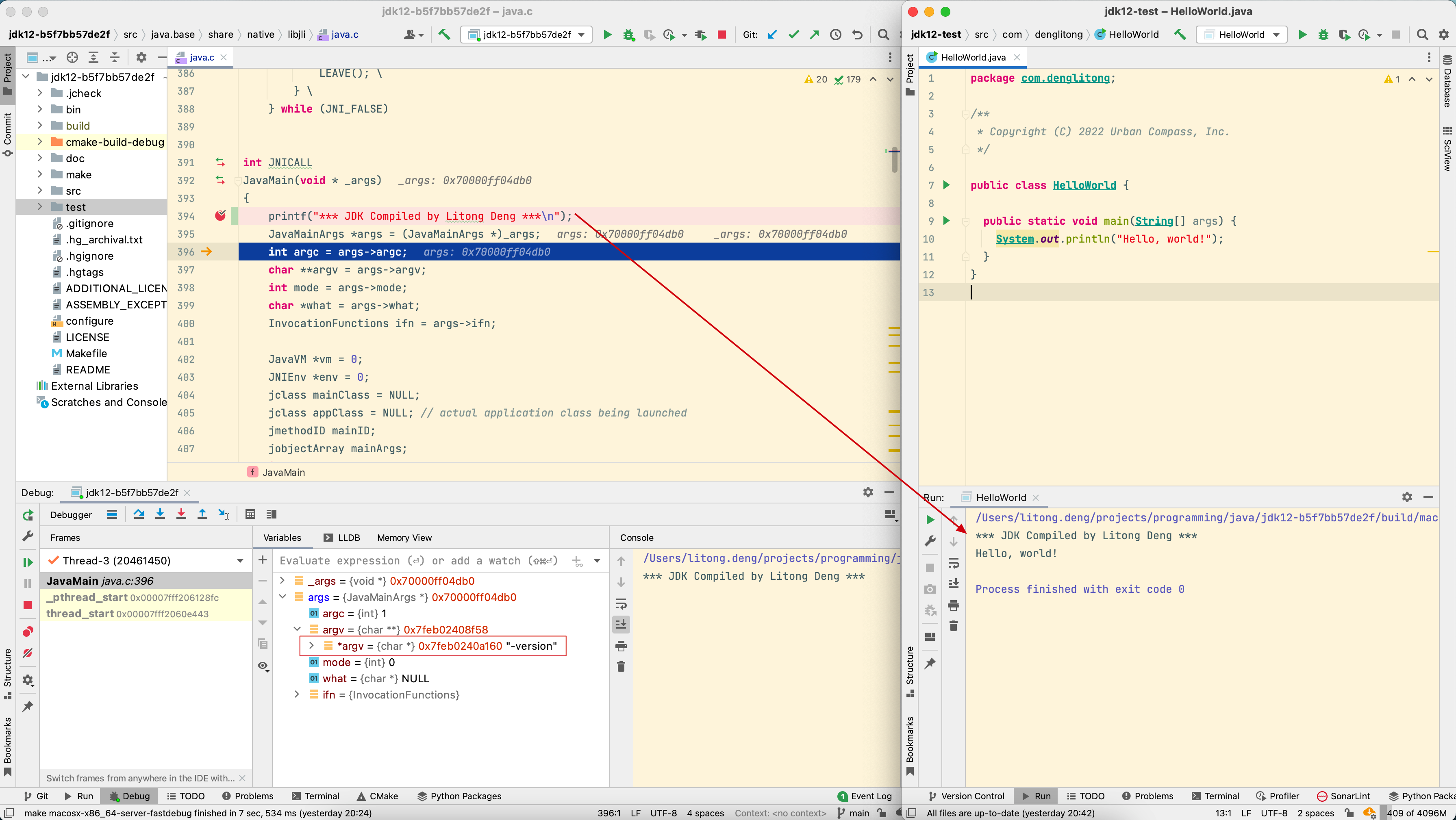Screen dimensions: 1456x820
Task: Click Step Into debugger icon
Action: (x=160, y=514)
